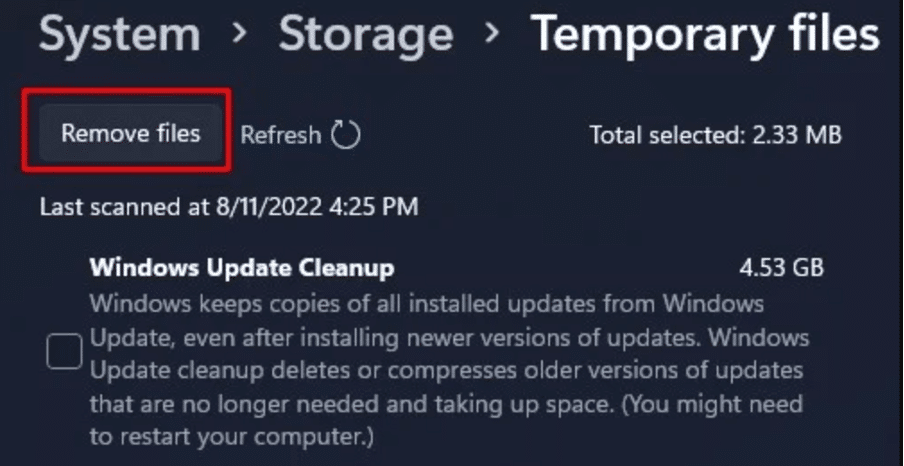Click chevron between System and Storage

240,35
